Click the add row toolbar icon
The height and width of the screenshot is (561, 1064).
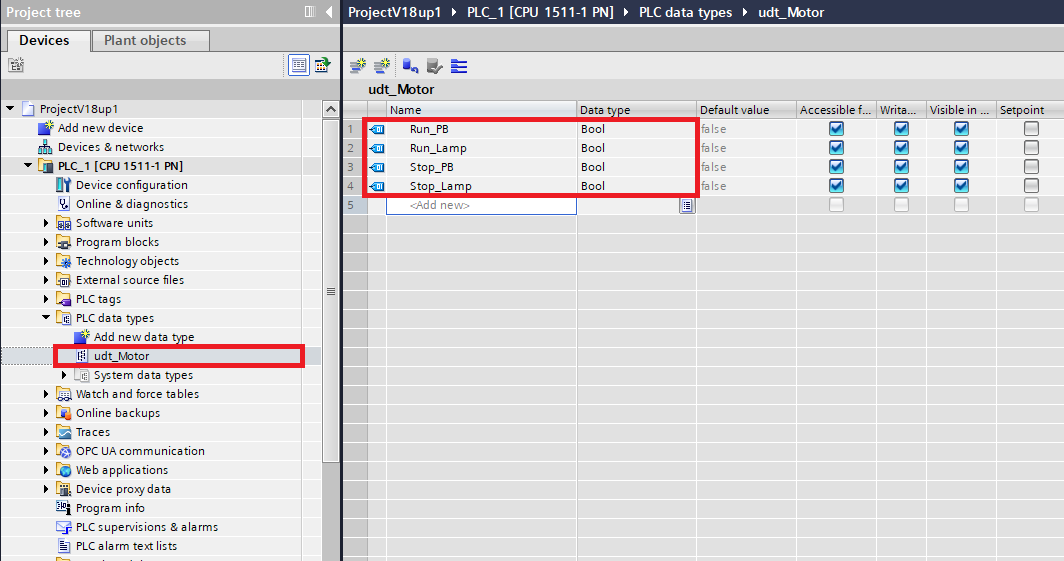click(382, 66)
